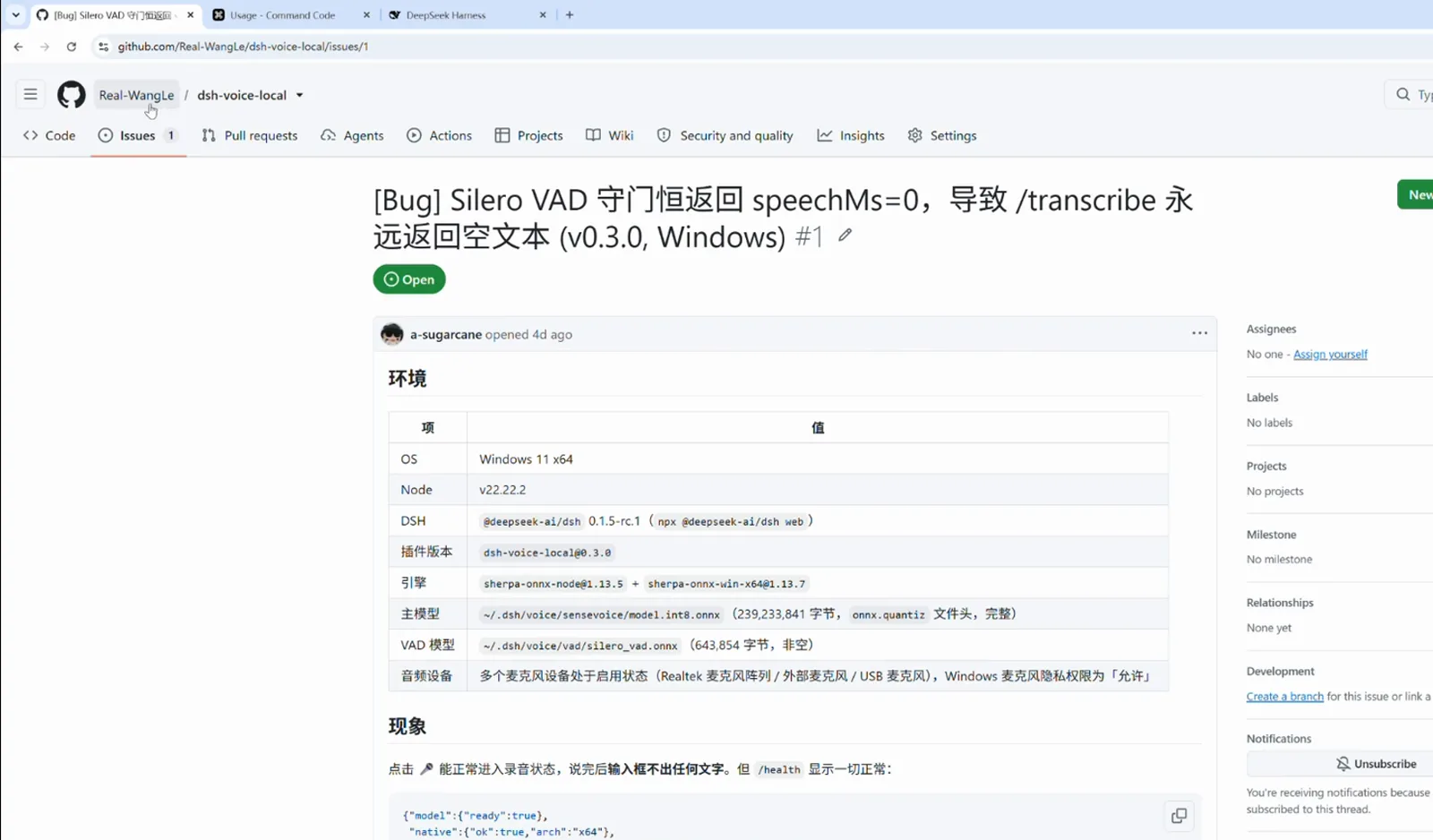Open the Milestone sidebar section
The image size is (1433, 840).
click(1271, 535)
